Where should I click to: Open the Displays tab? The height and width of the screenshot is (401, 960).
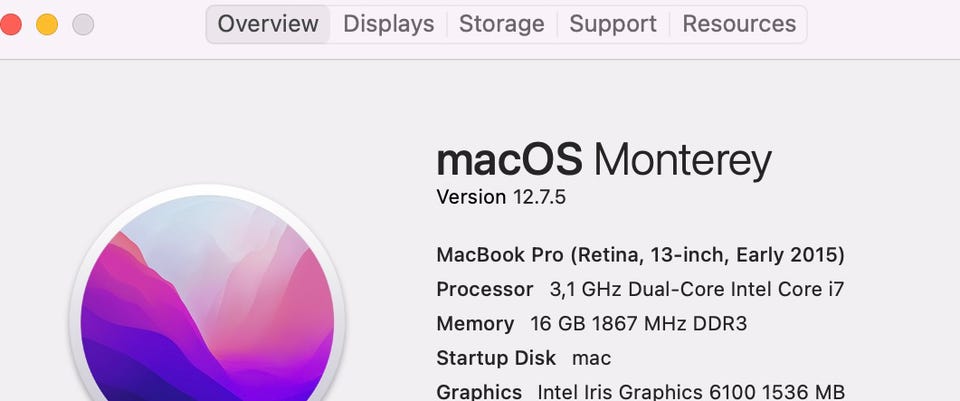(x=388, y=24)
